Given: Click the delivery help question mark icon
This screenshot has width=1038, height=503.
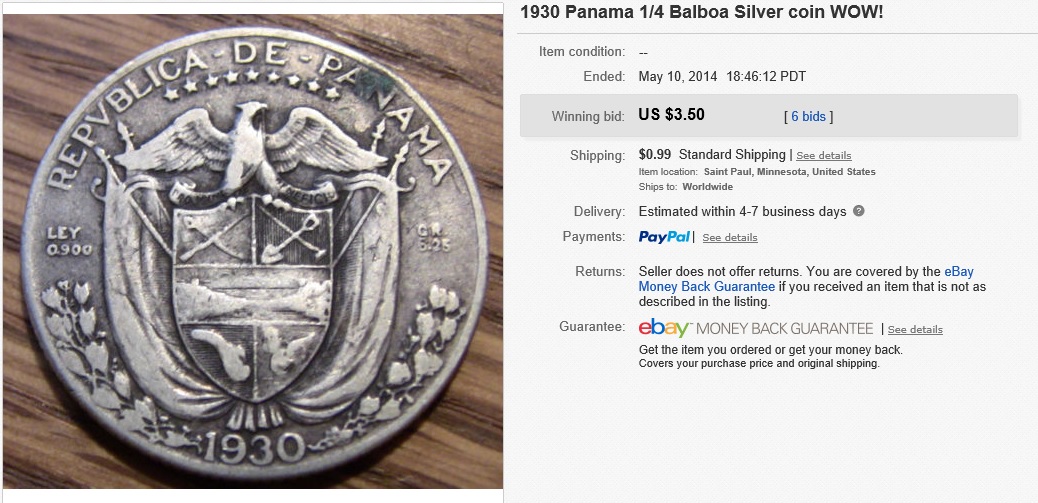Looking at the screenshot, I should click(x=859, y=211).
